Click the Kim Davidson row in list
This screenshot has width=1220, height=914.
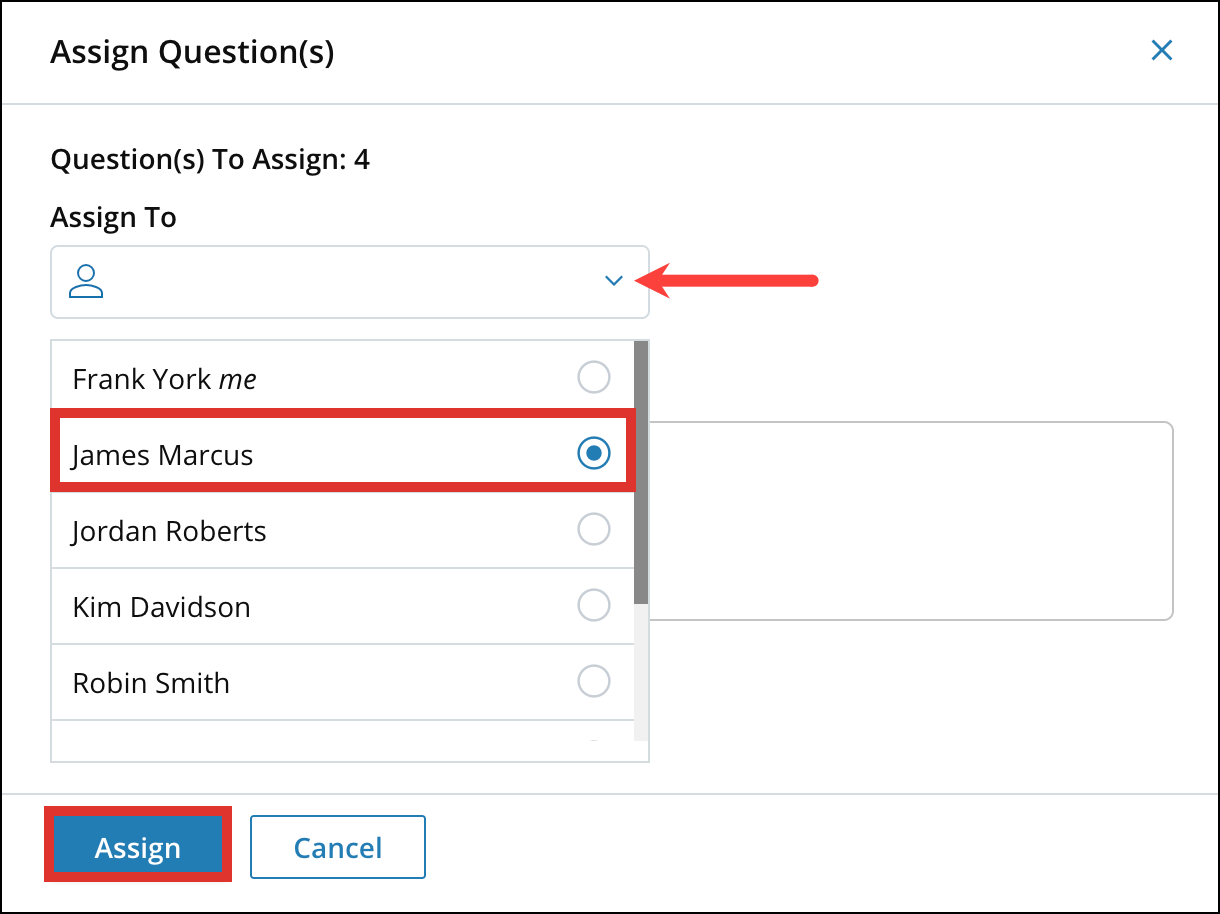(300, 605)
